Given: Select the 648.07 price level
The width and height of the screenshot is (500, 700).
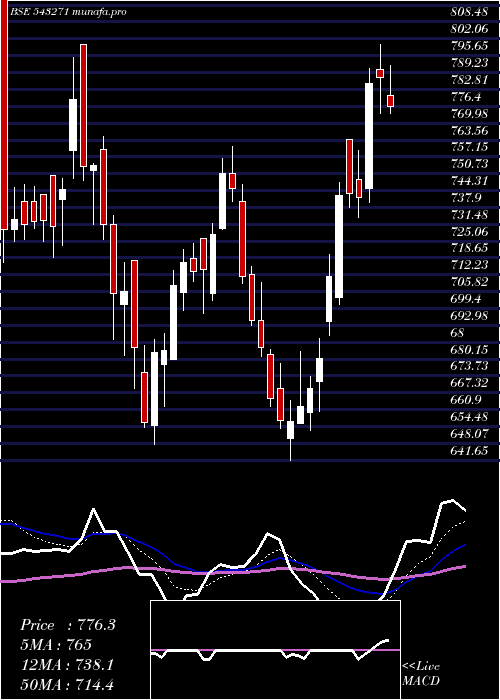Looking at the screenshot, I should pyautogui.click(x=469, y=433).
